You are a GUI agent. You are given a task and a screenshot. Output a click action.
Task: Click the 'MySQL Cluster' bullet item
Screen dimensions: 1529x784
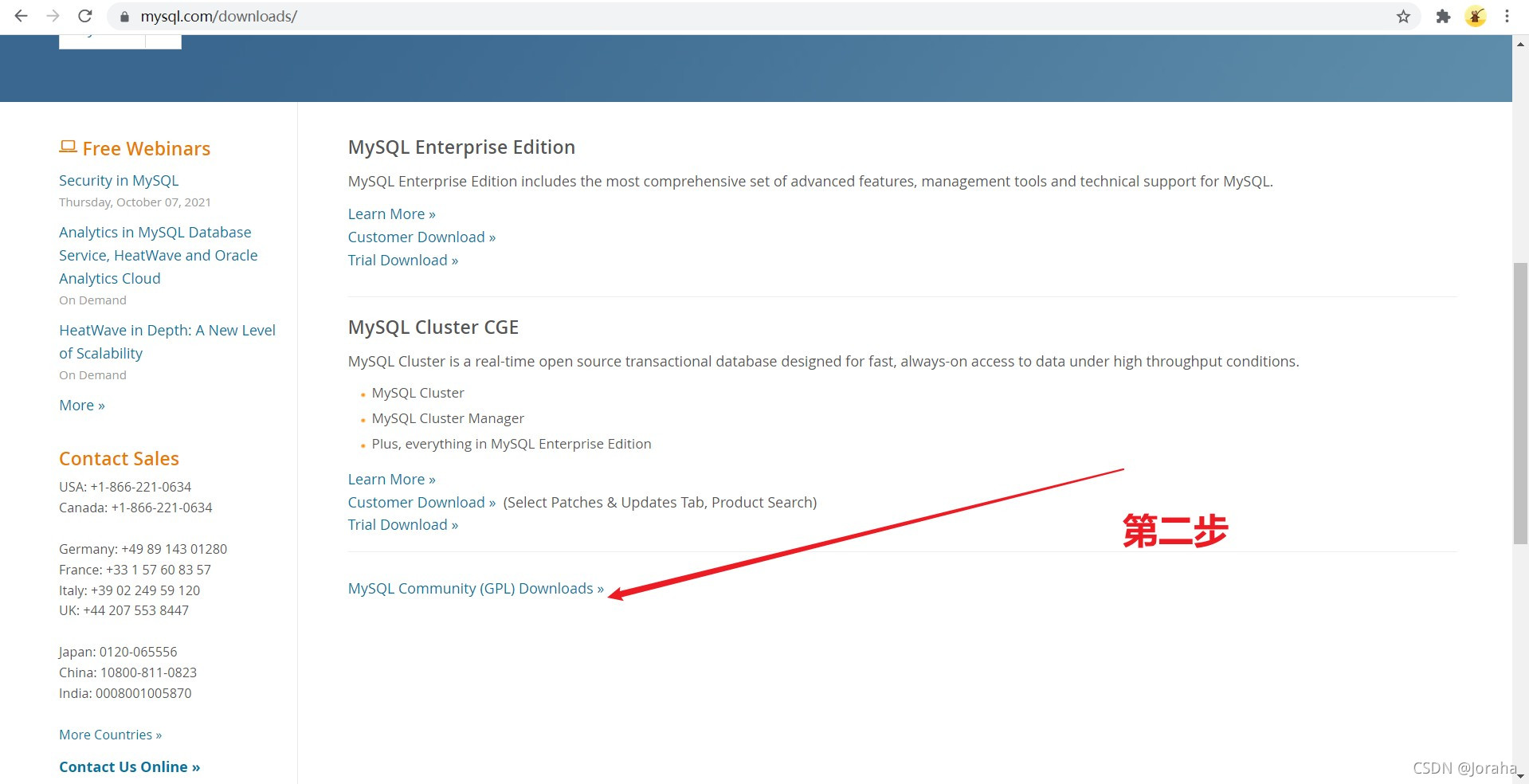pos(418,393)
